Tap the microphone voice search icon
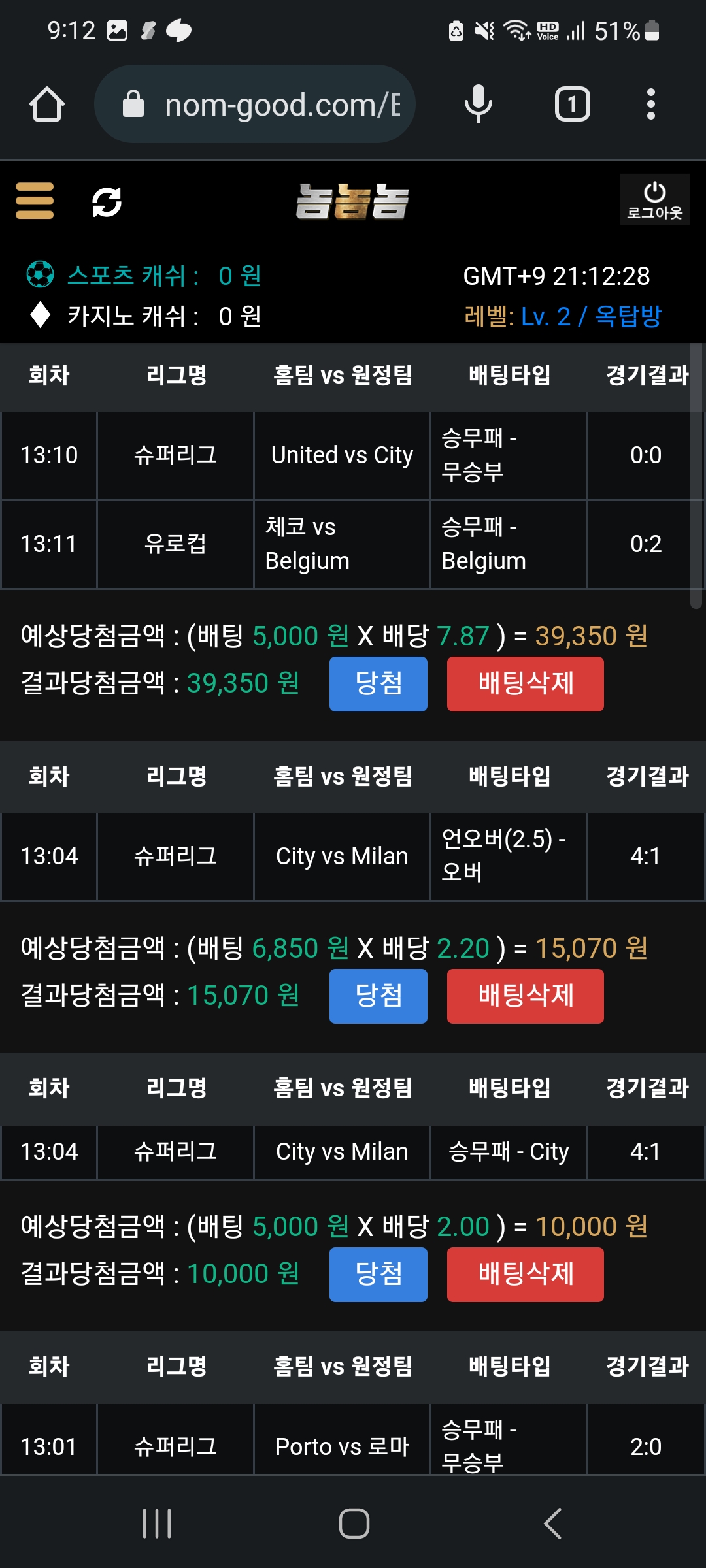The width and height of the screenshot is (706, 1568). (479, 104)
